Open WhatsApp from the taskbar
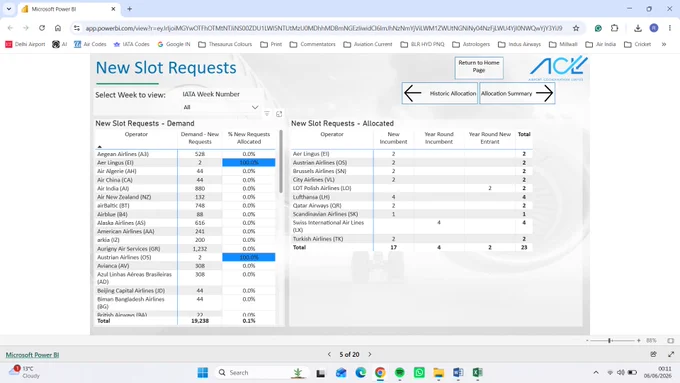Screen dimensions: 680x383 tap(419, 373)
